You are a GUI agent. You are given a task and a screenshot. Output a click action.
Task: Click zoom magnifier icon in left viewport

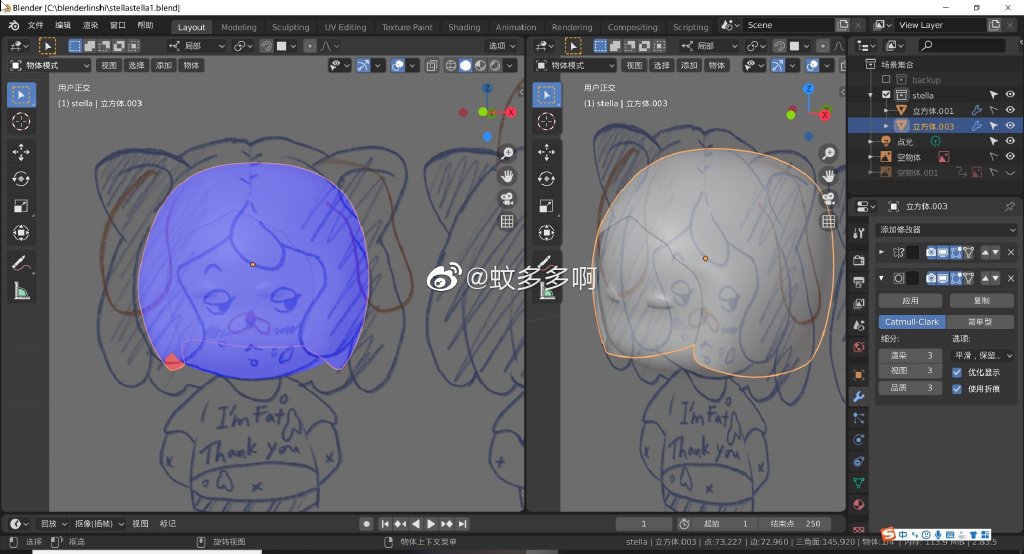coord(507,154)
